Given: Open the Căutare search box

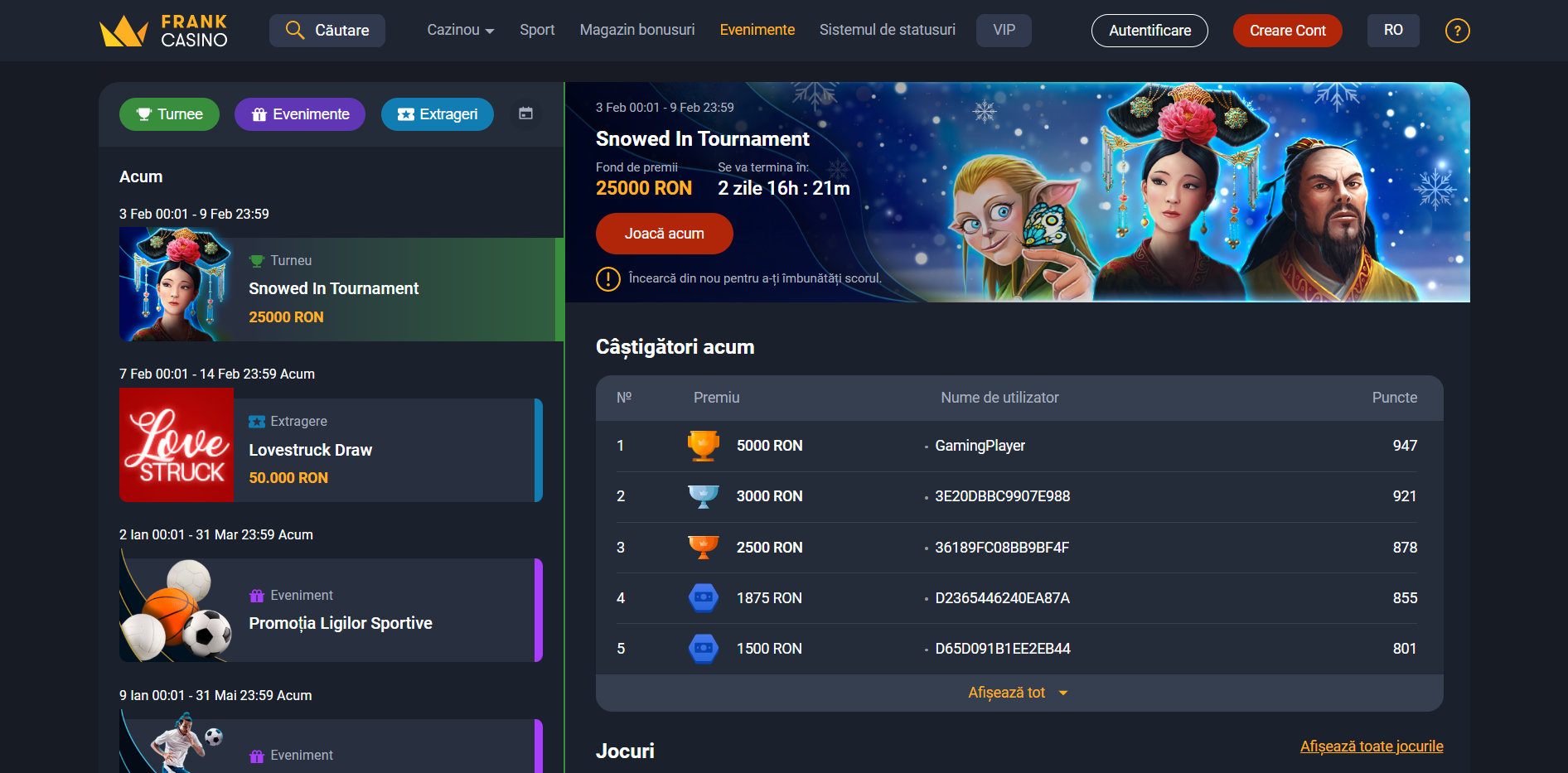Looking at the screenshot, I should click(x=327, y=31).
